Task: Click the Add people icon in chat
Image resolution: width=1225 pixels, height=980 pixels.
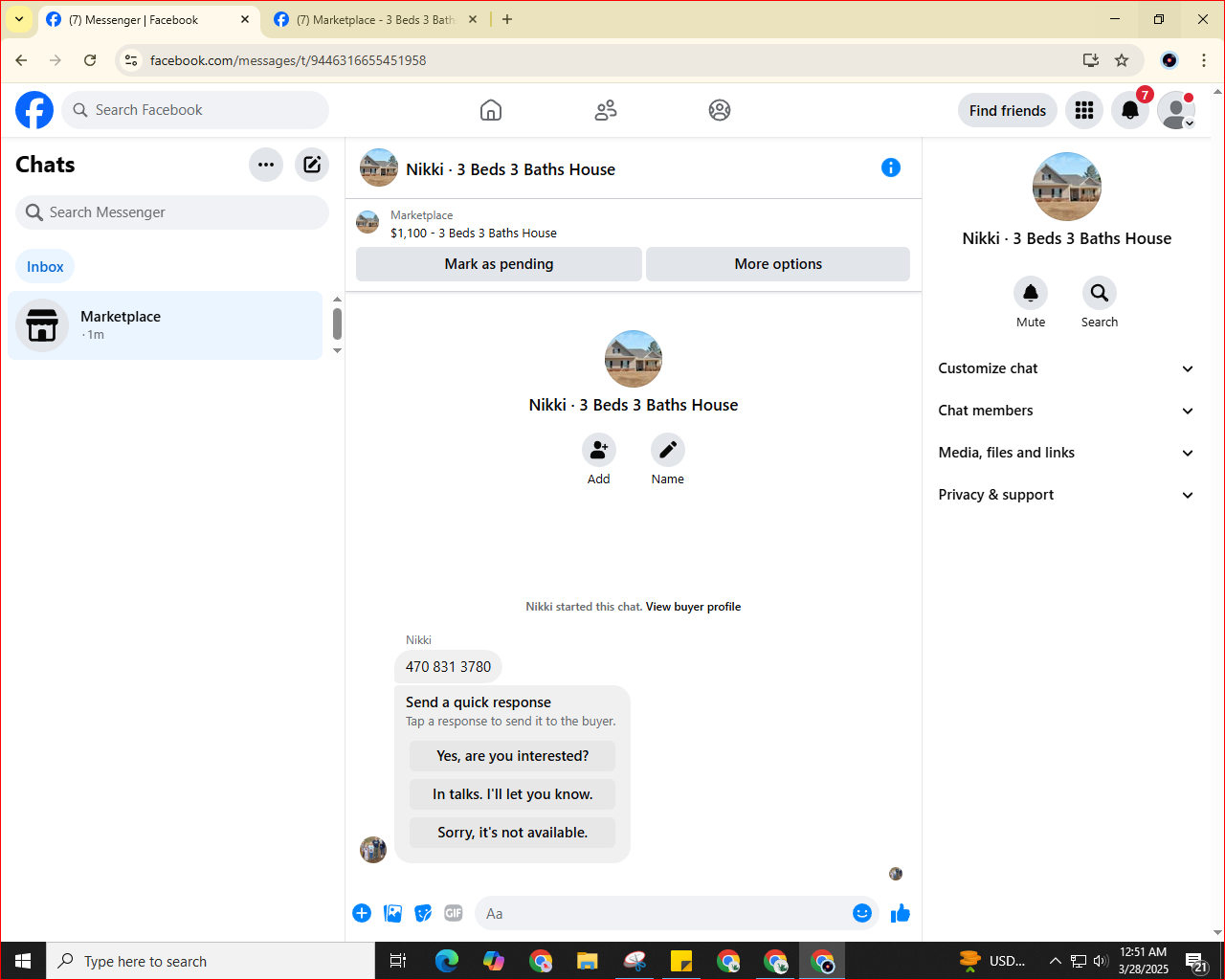Action: click(x=599, y=450)
